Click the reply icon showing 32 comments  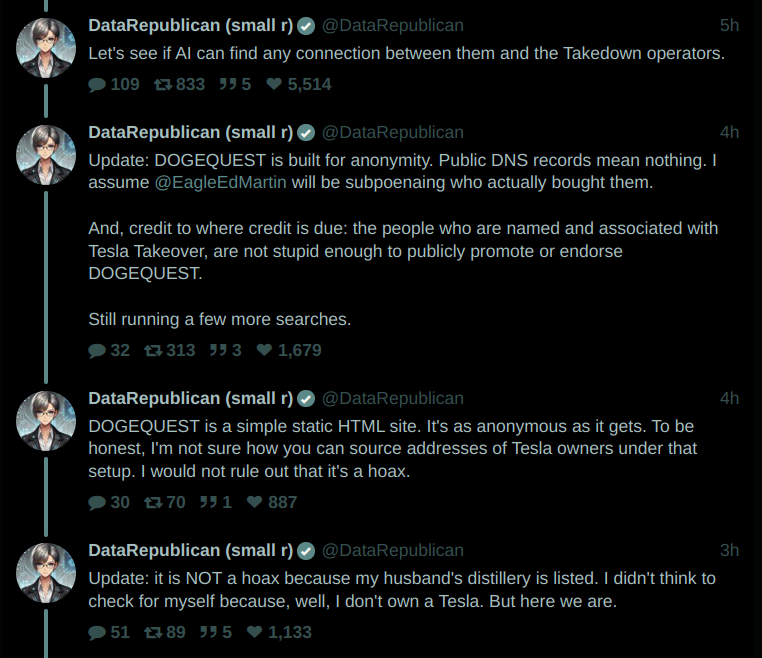point(97,351)
